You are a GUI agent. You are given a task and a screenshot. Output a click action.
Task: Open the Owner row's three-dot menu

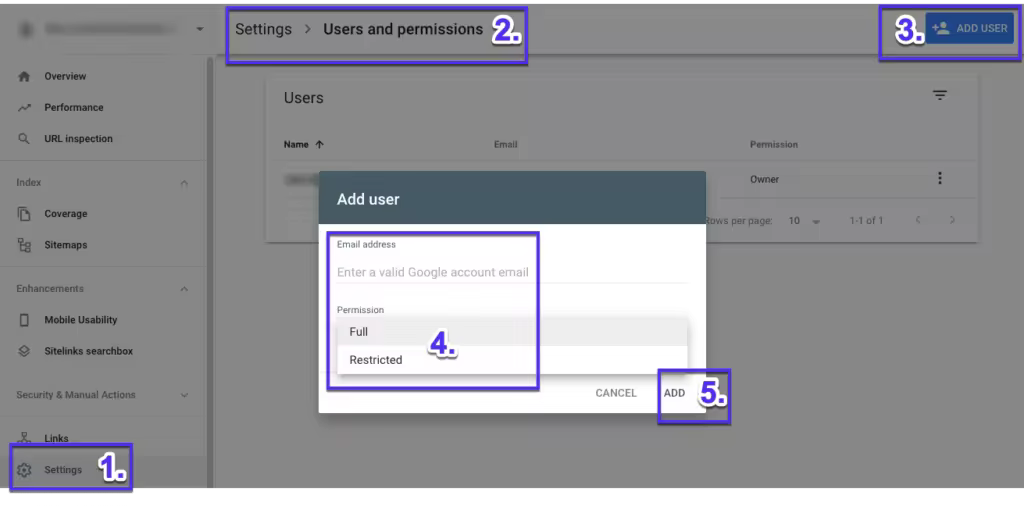point(939,178)
